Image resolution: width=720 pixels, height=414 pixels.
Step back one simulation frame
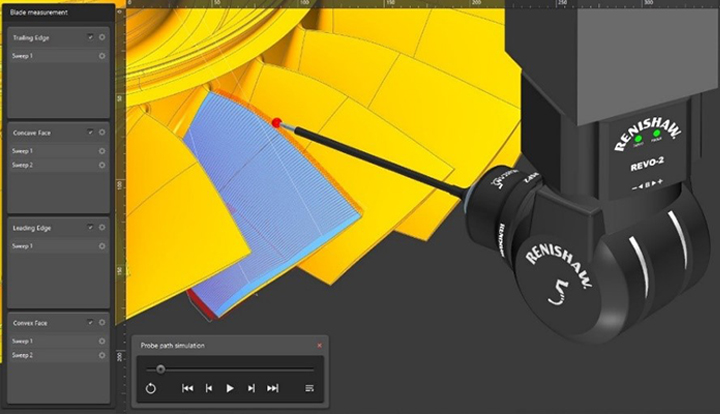[x=209, y=388]
